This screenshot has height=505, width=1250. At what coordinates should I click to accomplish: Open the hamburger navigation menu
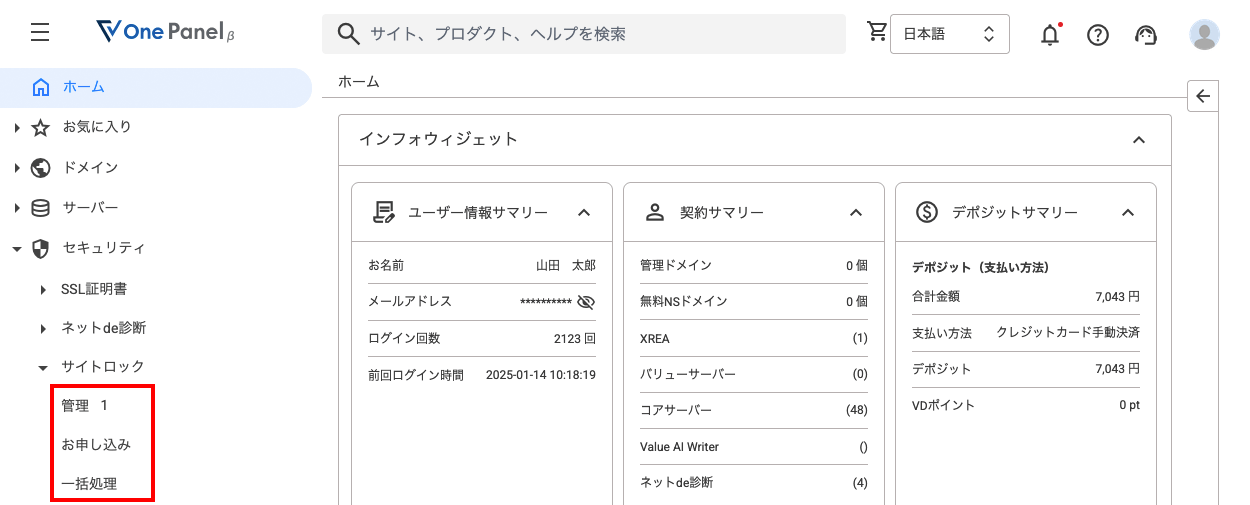pyautogui.click(x=40, y=33)
